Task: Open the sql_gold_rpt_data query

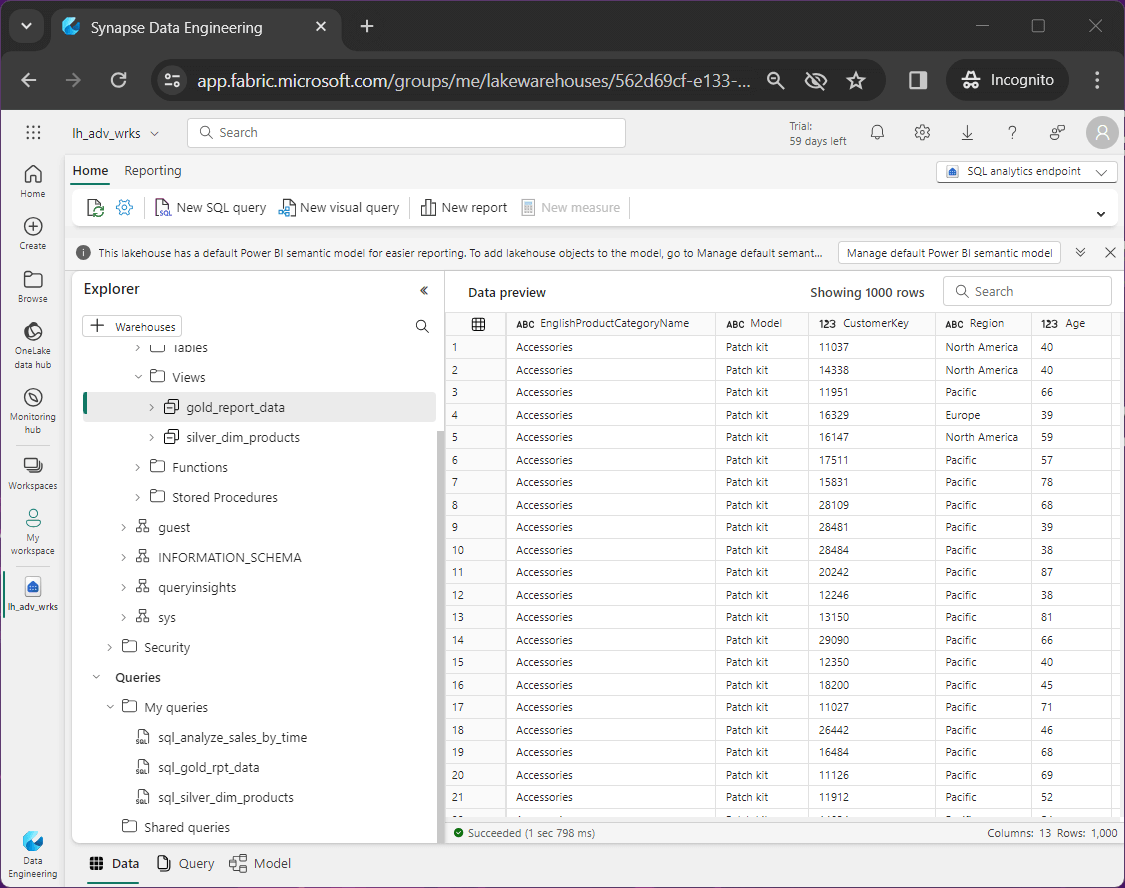Action: [208, 767]
